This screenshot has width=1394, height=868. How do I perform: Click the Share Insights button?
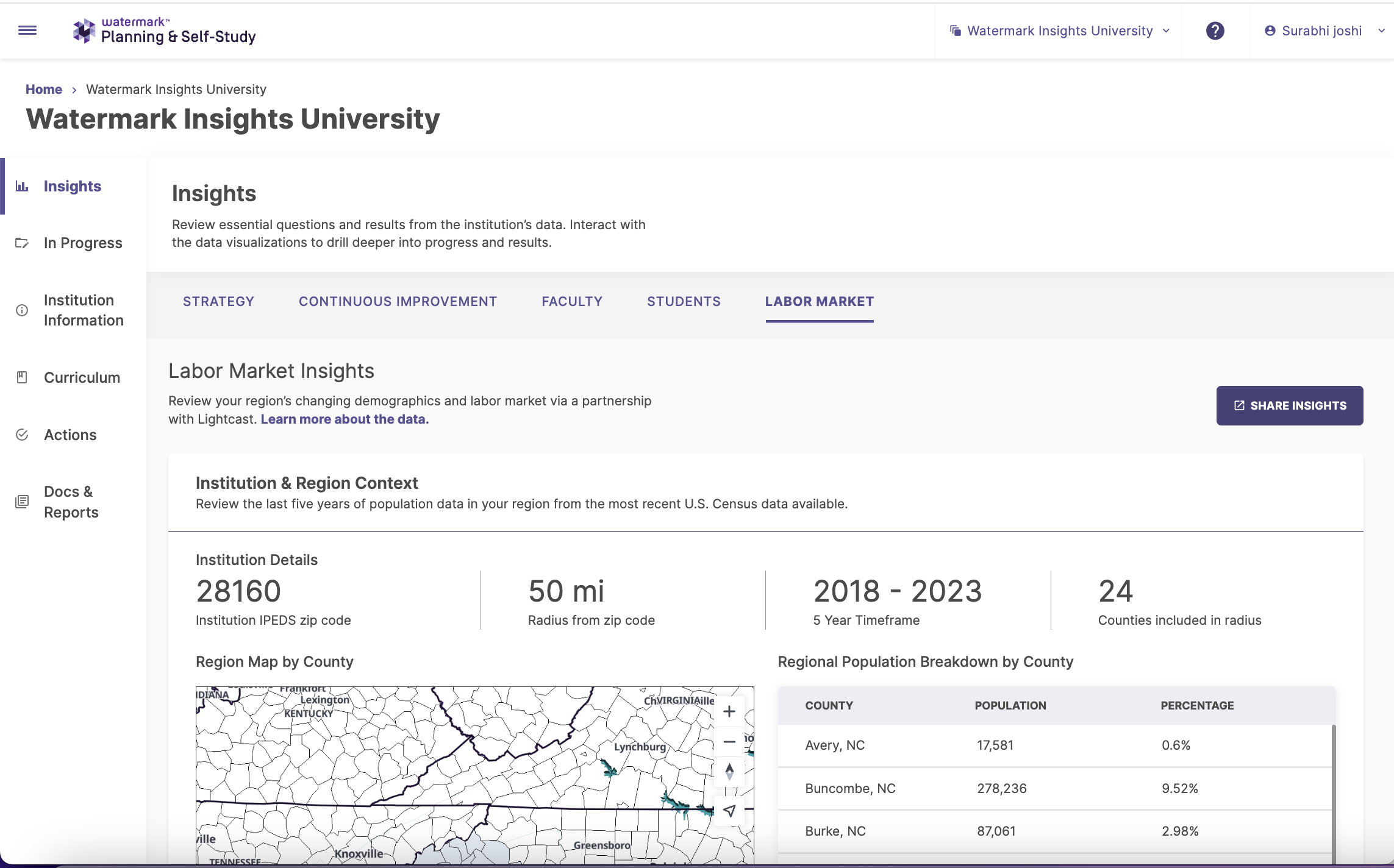point(1290,405)
